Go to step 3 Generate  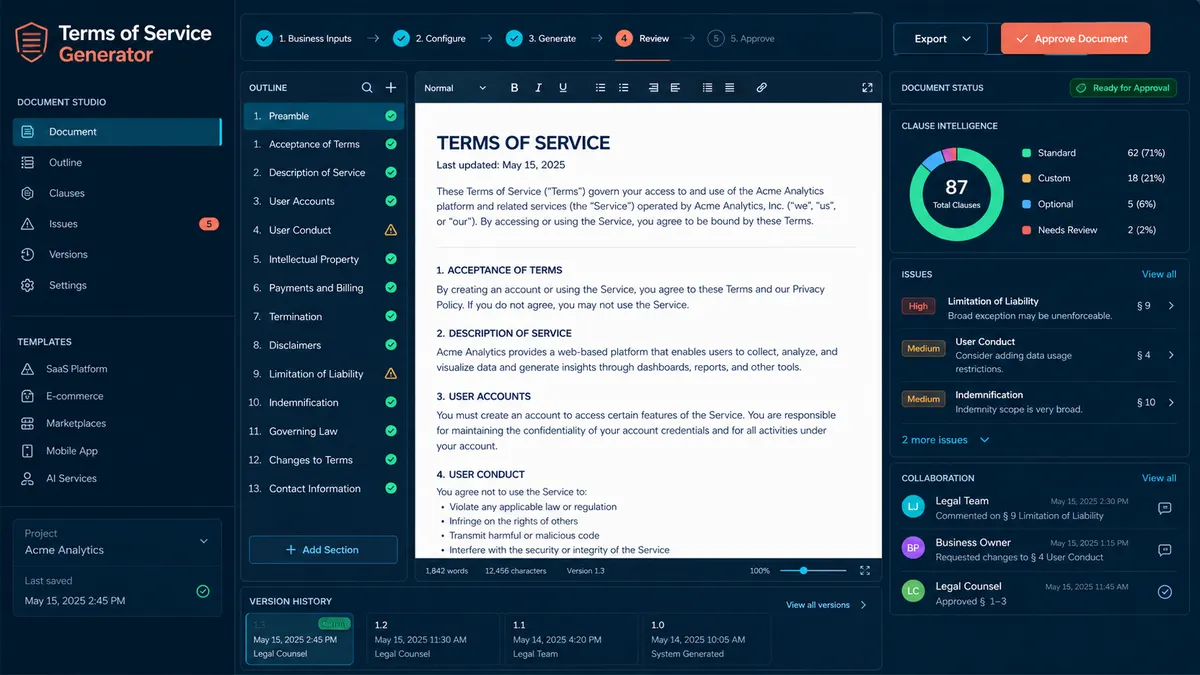(x=541, y=39)
